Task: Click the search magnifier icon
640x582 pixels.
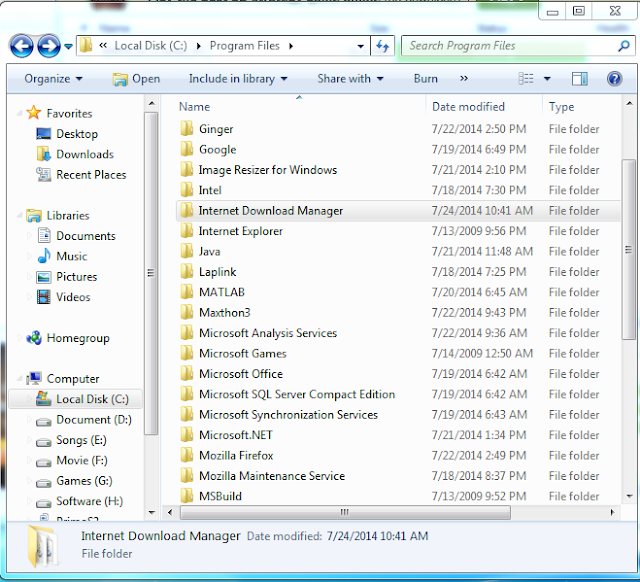Action: coord(623,46)
